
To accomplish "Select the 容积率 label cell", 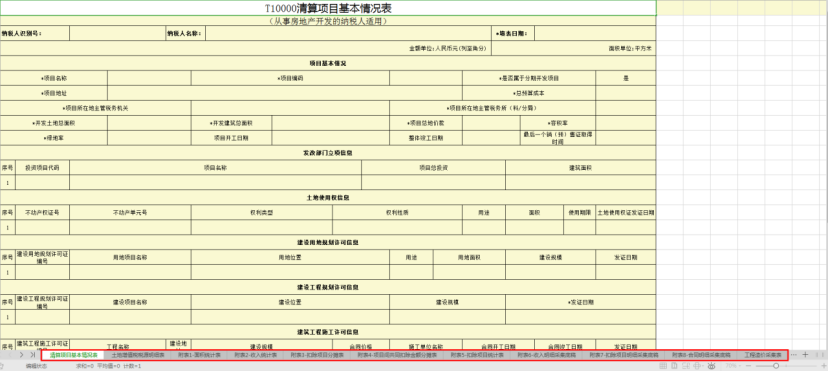I will [558, 123].
